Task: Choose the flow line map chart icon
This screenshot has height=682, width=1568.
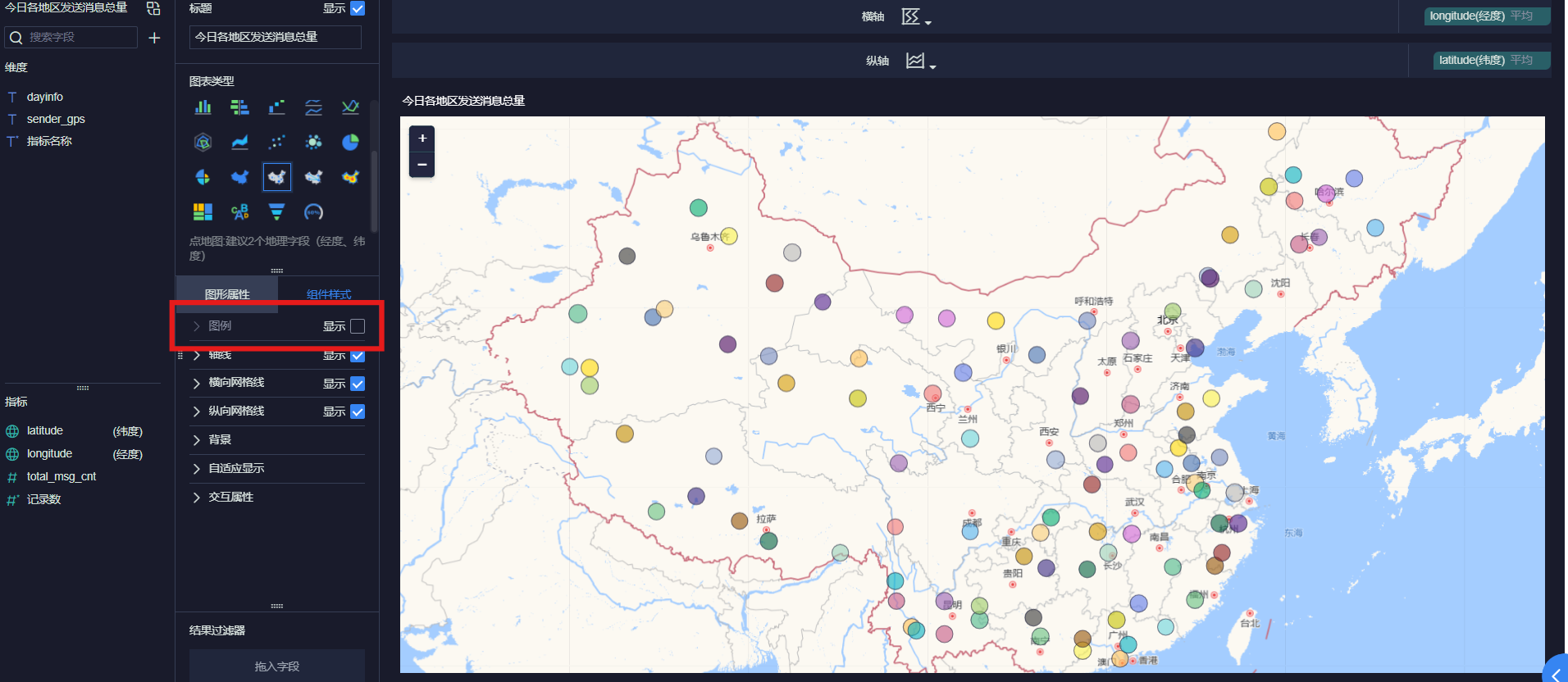Action: coord(313,177)
